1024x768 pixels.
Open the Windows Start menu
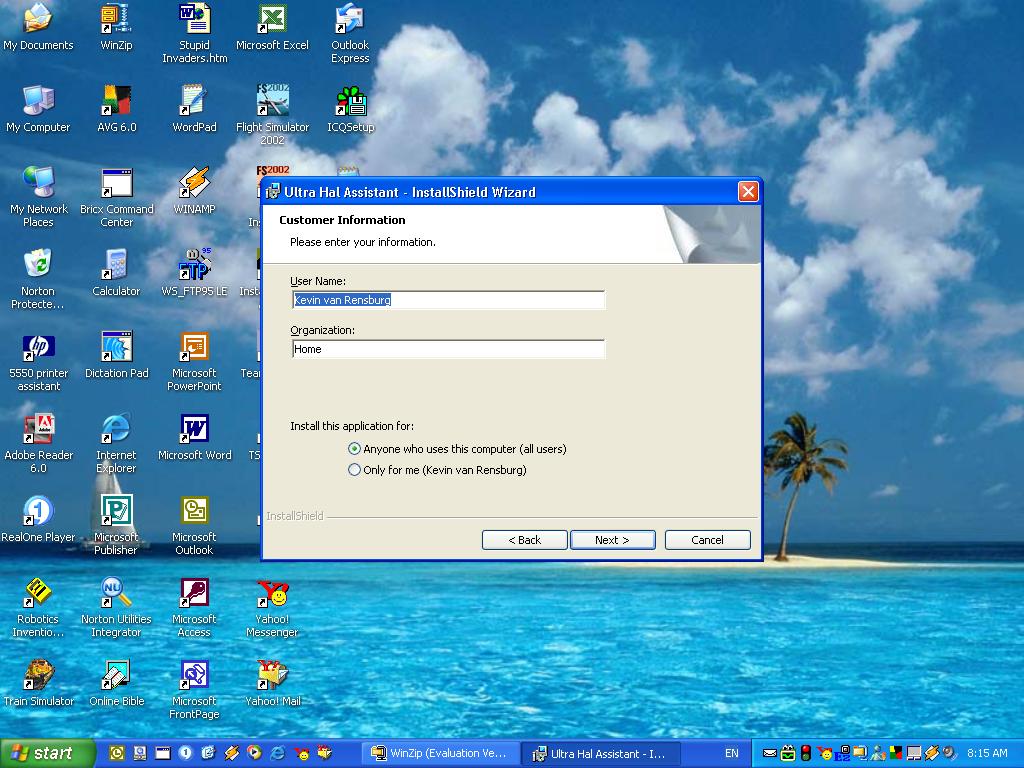tap(46, 753)
